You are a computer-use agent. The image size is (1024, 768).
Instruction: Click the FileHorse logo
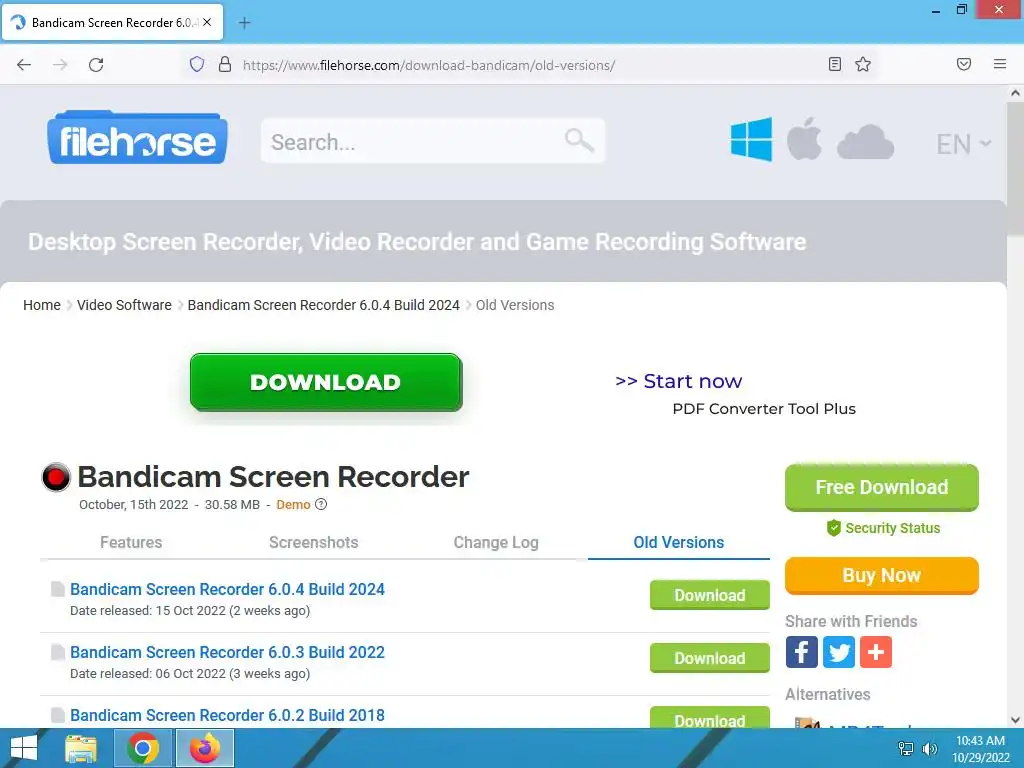[x=137, y=138]
